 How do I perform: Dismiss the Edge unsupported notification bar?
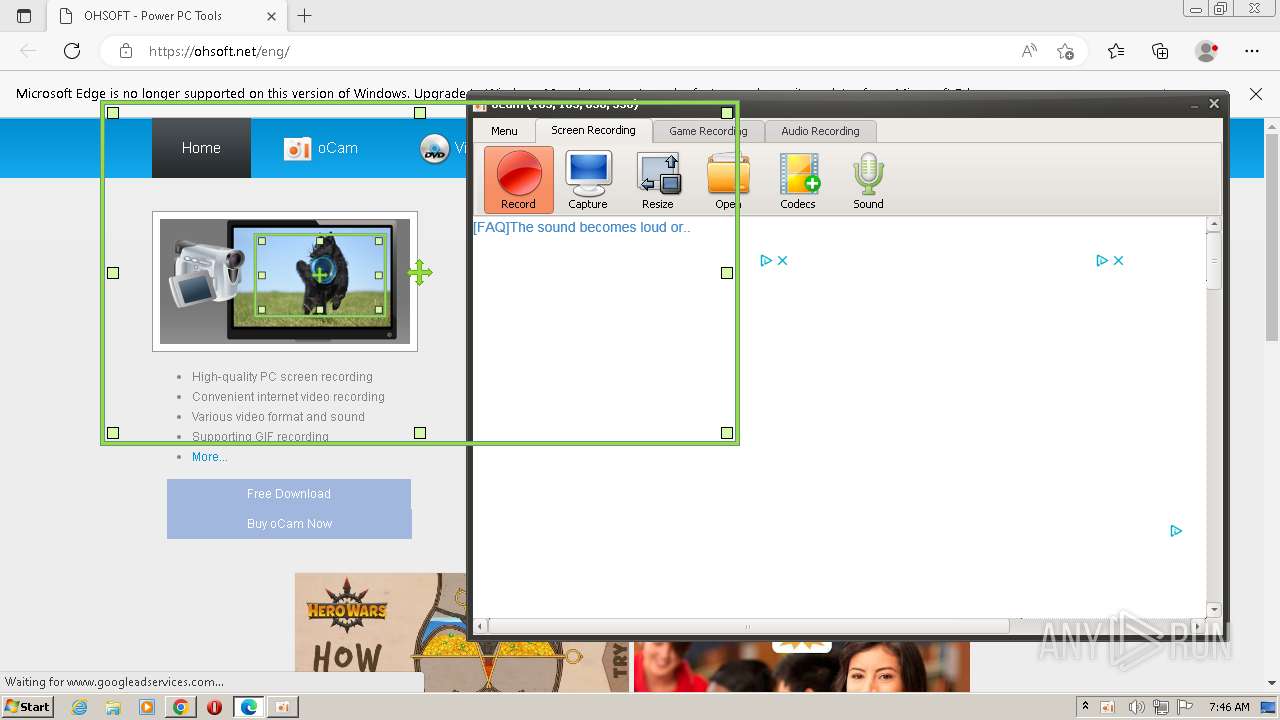pyautogui.click(x=1256, y=94)
